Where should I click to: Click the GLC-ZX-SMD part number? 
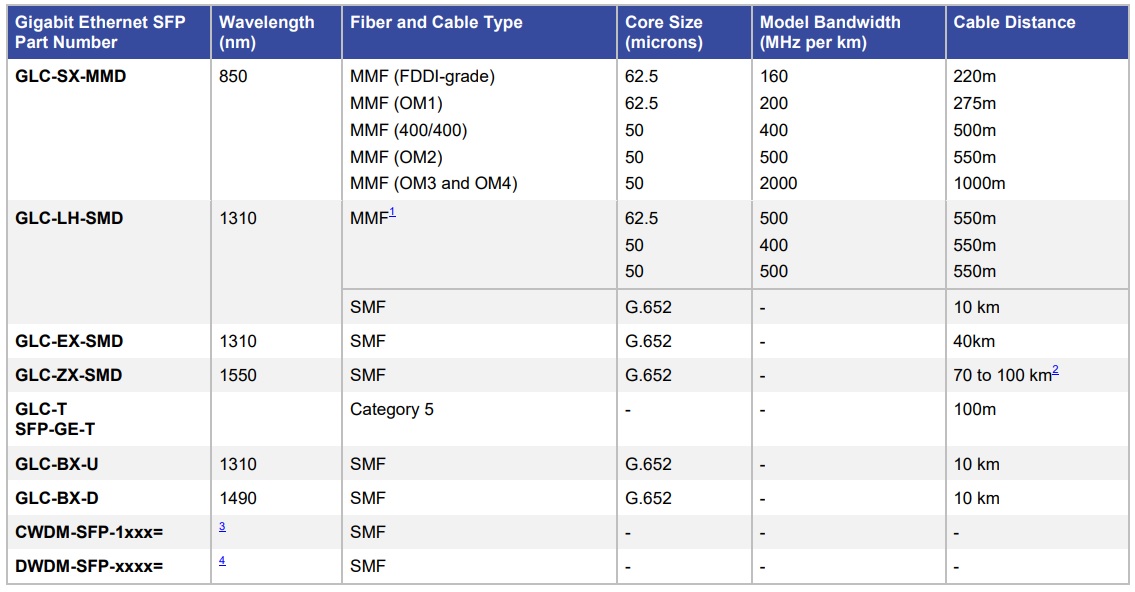69,375
